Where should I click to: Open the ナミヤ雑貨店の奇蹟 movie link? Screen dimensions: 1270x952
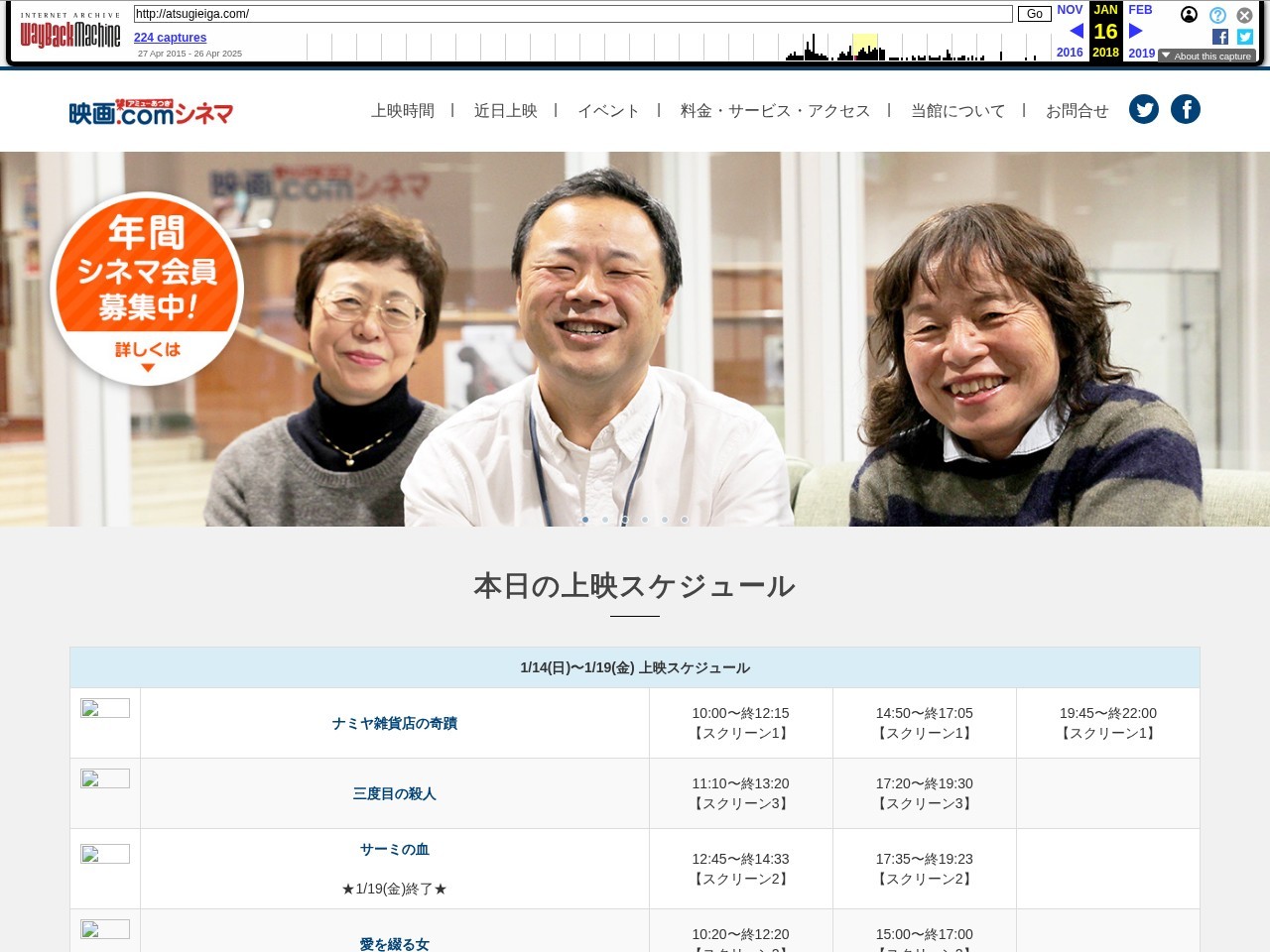coord(394,724)
